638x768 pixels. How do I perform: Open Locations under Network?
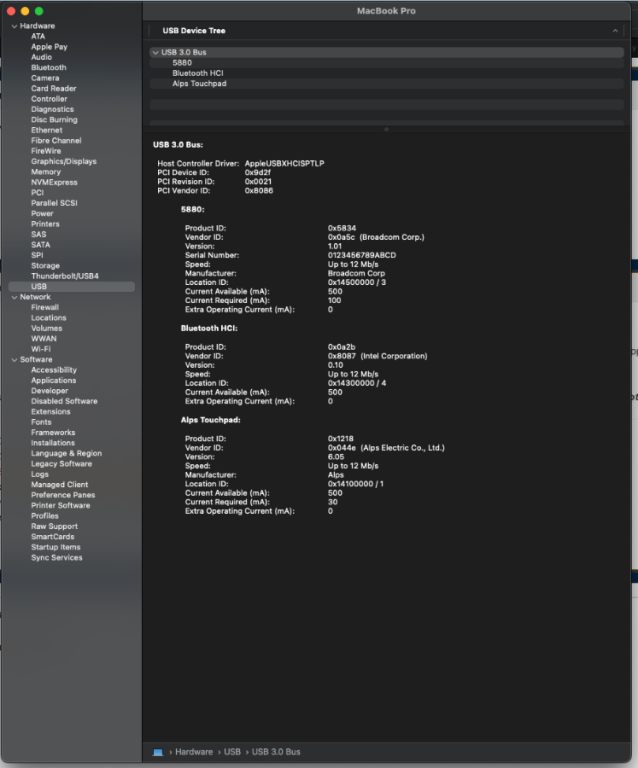(x=48, y=318)
